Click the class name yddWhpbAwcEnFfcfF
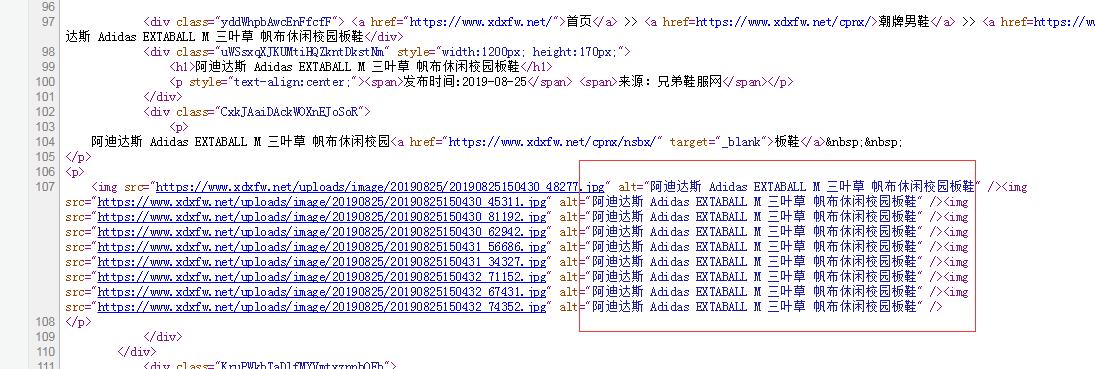Screen dimensions: 1095x369 point(277,22)
